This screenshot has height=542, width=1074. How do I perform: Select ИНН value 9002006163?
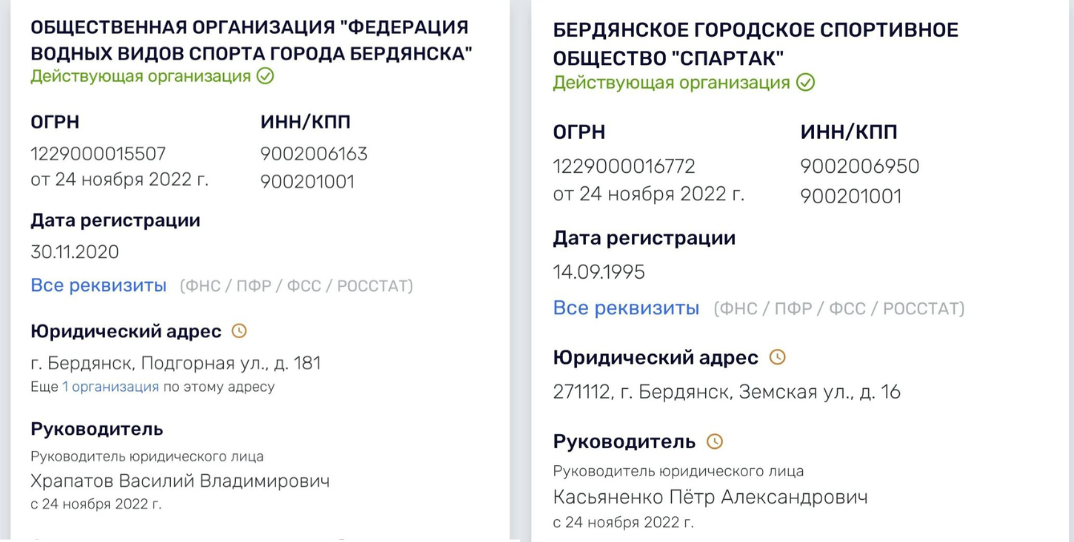(314, 153)
